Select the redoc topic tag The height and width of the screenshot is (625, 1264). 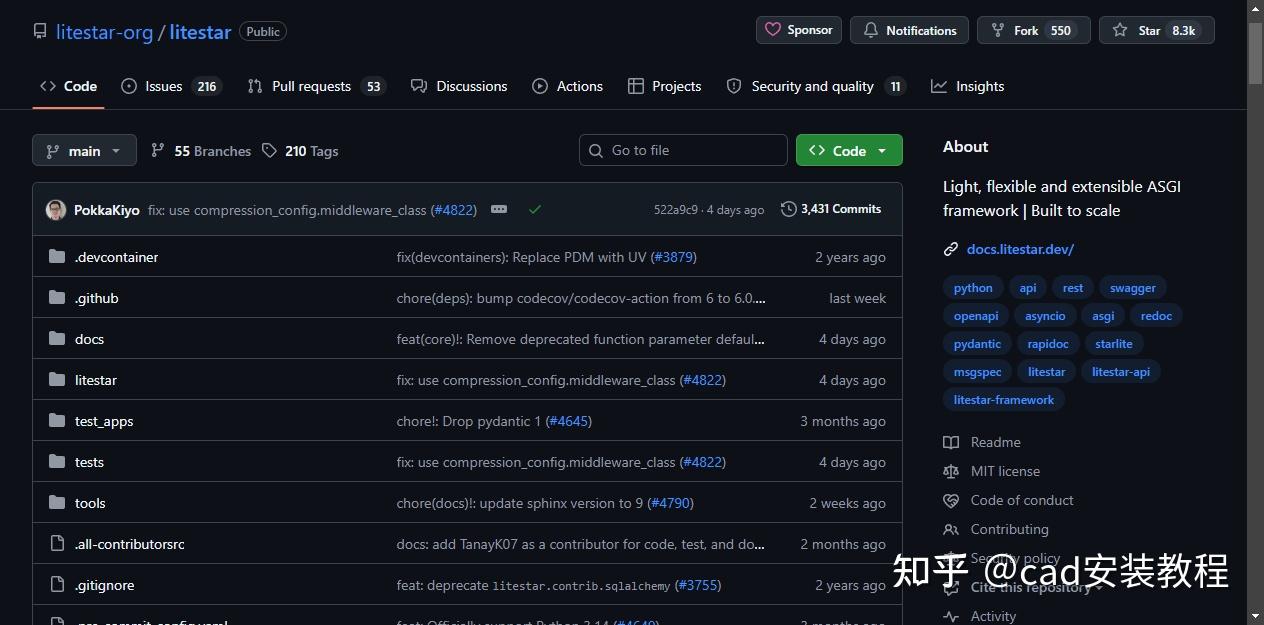(x=1156, y=316)
